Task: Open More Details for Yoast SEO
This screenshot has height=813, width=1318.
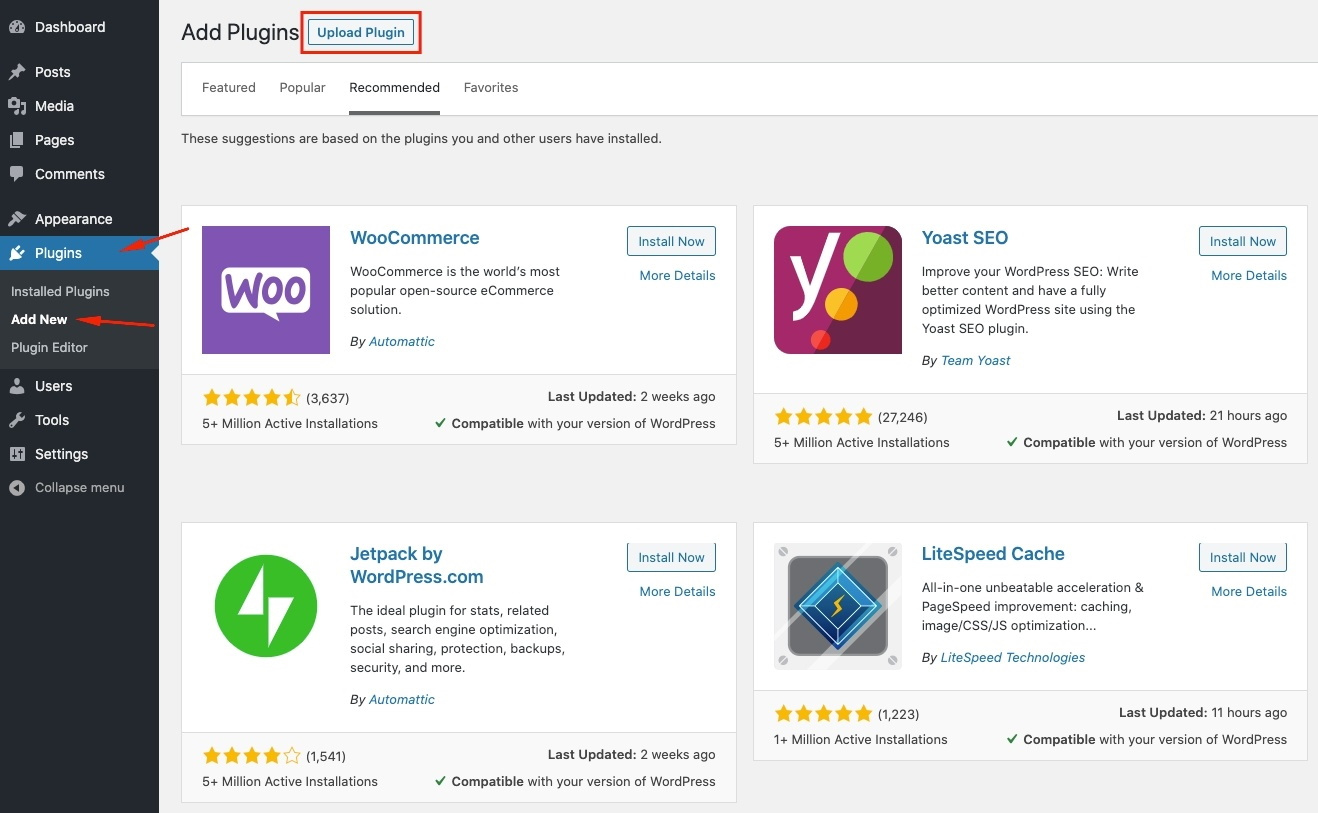Action: 1248,275
